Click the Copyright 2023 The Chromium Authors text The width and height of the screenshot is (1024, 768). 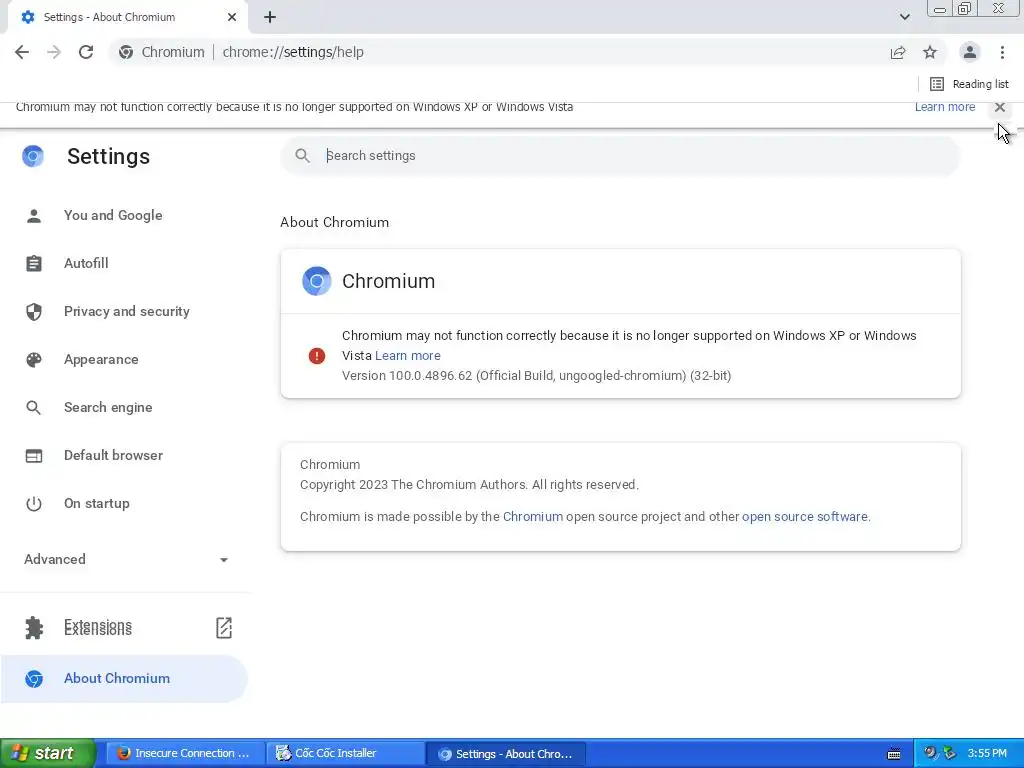click(469, 485)
